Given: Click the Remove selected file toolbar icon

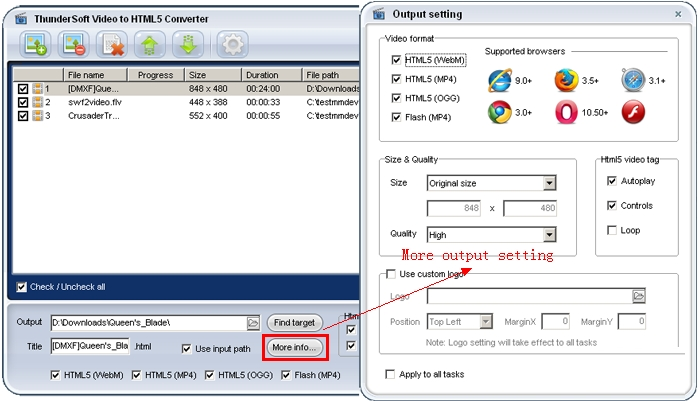Looking at the screenshot, I should pyautogui.click(x=74, y=45).
